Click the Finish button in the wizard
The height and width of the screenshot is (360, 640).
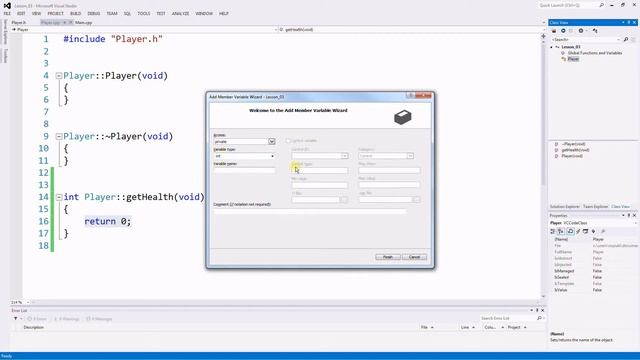click(388, 257)
